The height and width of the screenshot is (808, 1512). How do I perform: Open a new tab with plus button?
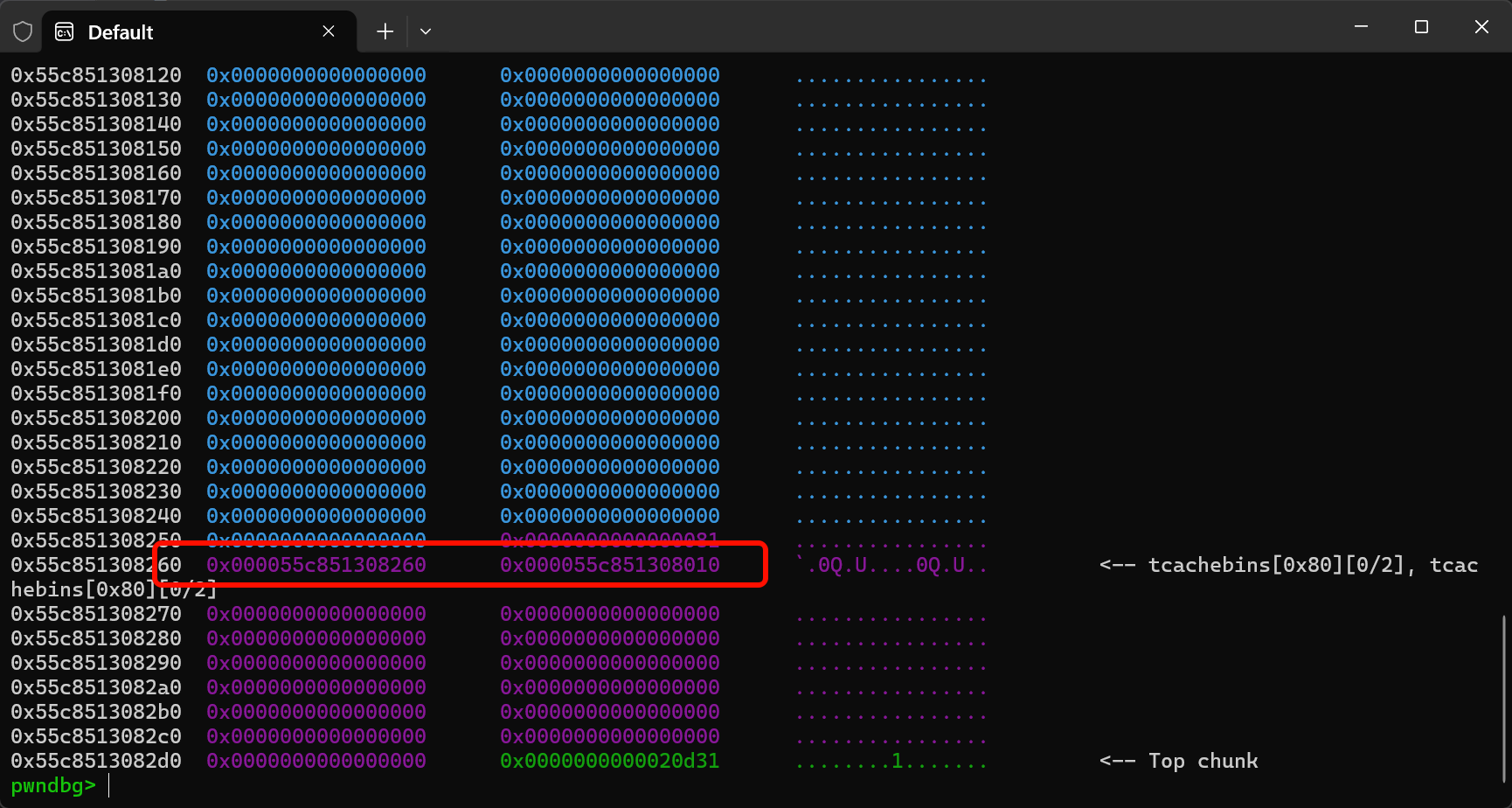click(385, 31)
